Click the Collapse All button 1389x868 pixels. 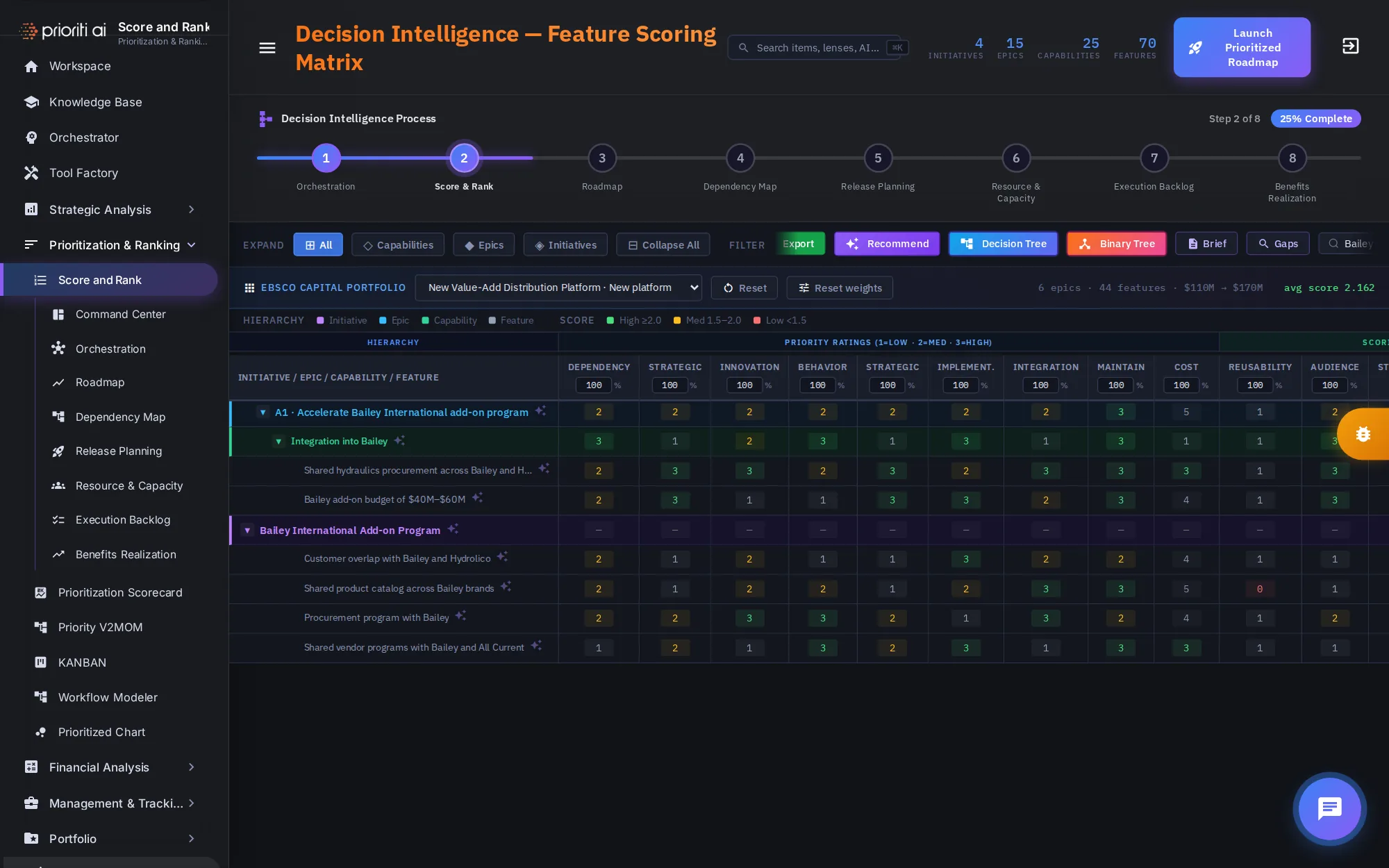(663, 244)
